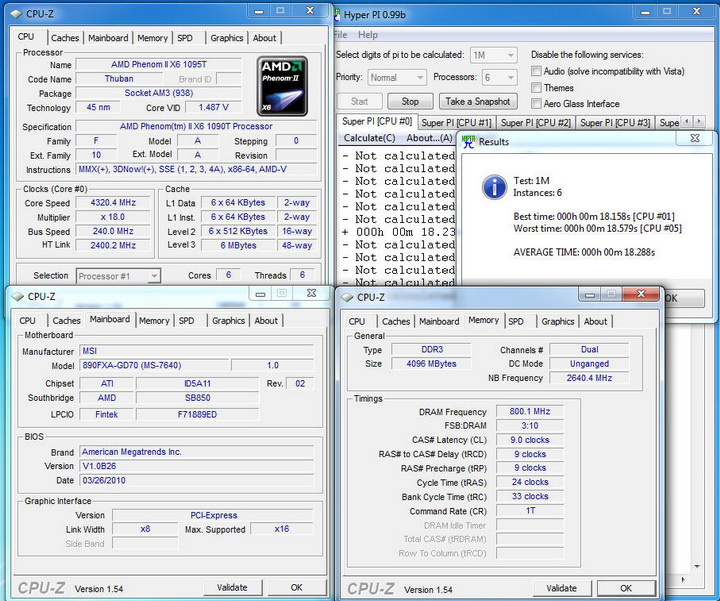Switch to Super PI [CPU #2] tab
720x601 pixels.
coord(535,123)
